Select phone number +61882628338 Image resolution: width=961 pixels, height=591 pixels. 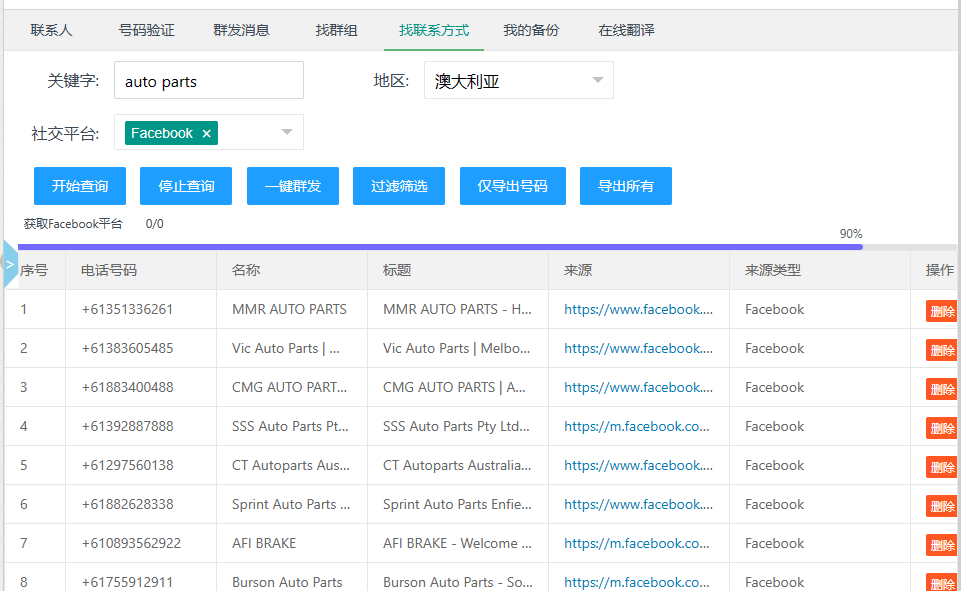click(x=127, y=504)
